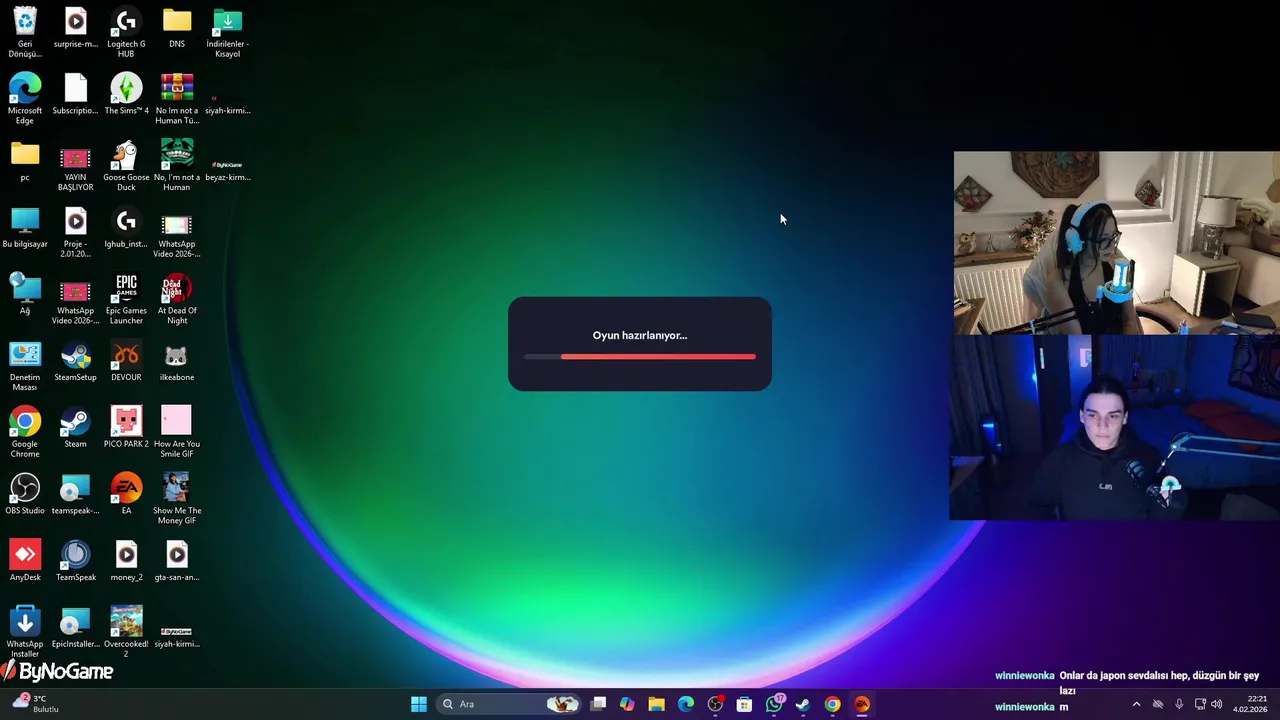This screenshot has width=1280, height=720.
Task: Select WhatsApp Installer desktop icon
Action: [25, 632]
